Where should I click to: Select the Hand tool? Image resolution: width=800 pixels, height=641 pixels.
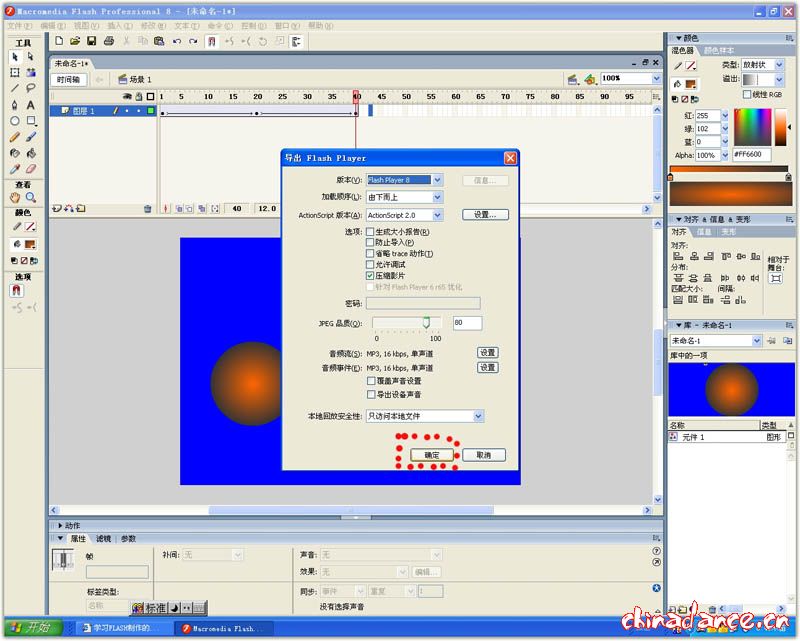(x=15, y=198)
